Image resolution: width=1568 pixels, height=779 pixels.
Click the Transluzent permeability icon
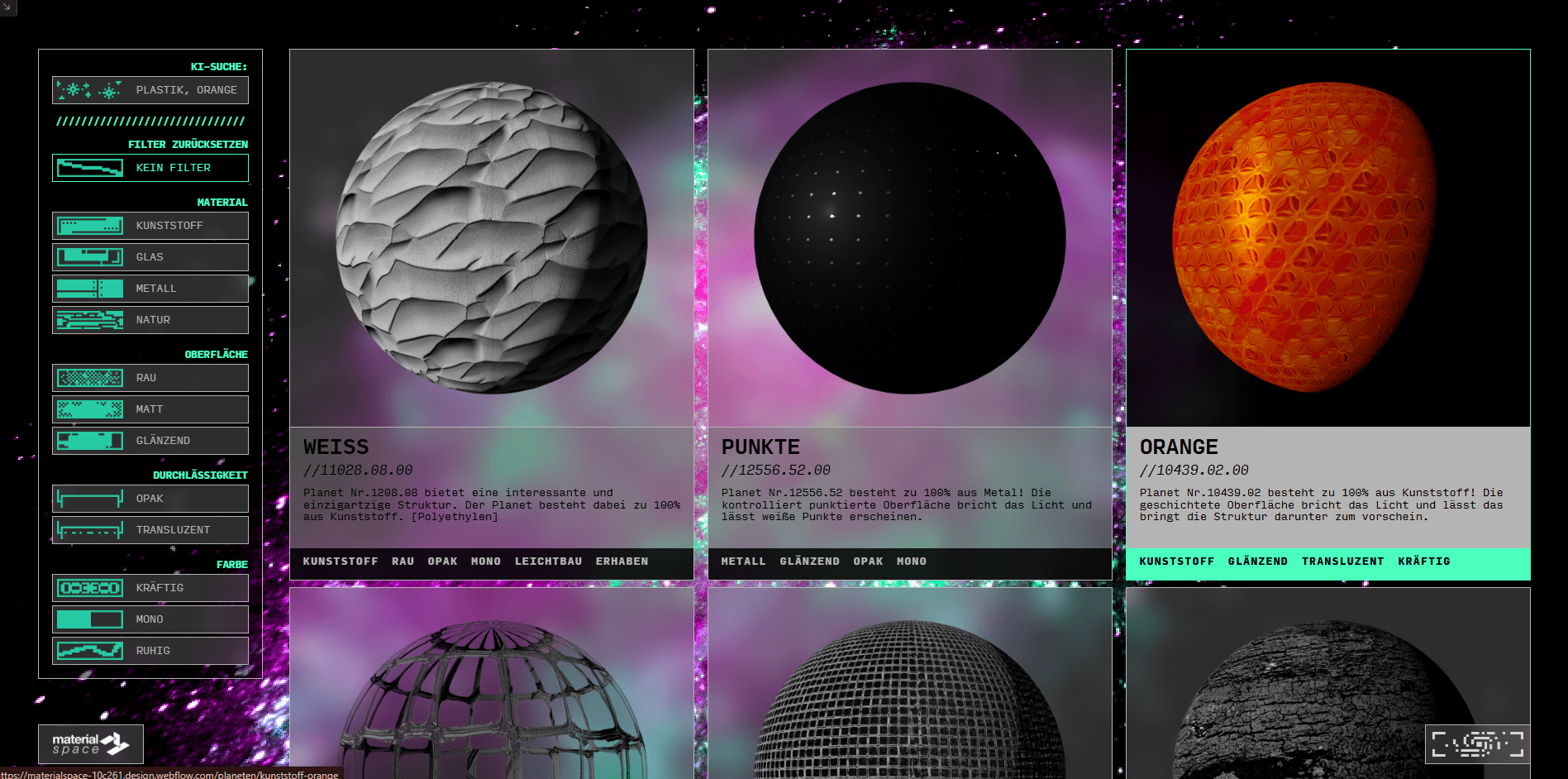[89, 530]
